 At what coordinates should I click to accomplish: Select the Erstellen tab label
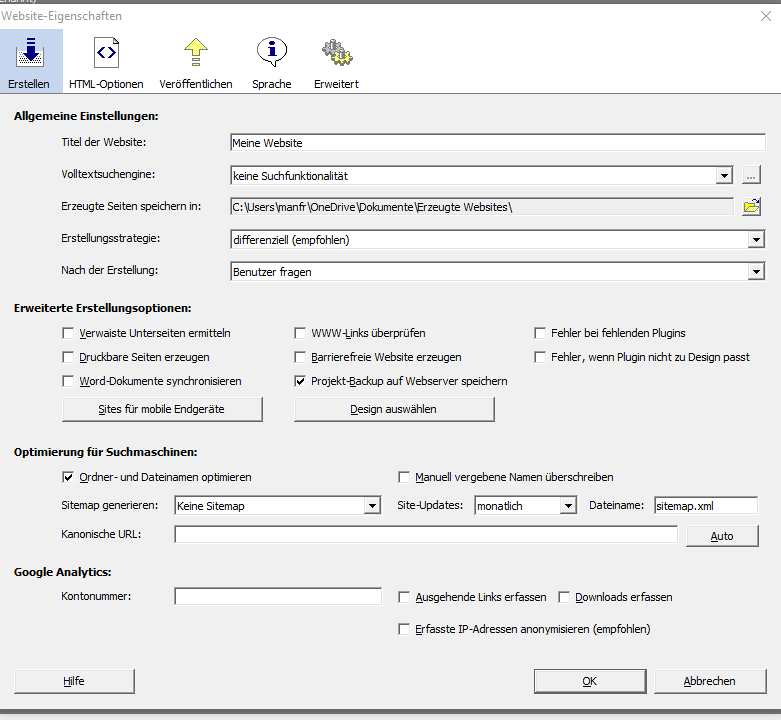(29, 84)
